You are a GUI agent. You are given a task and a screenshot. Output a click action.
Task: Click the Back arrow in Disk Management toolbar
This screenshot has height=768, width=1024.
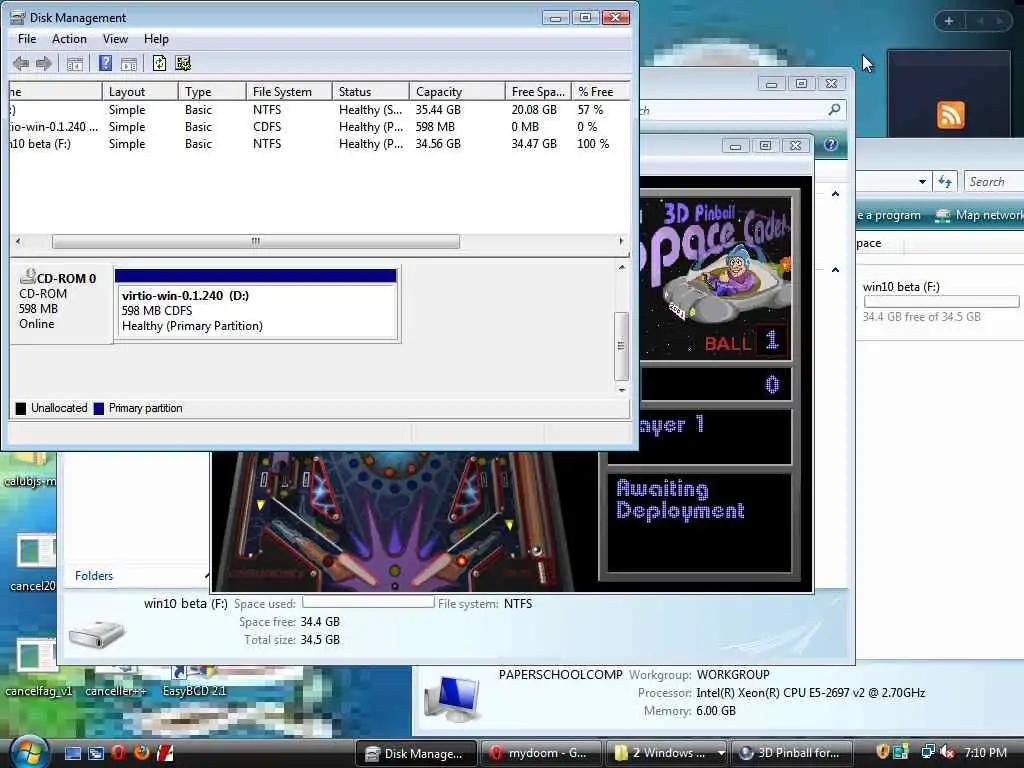point(21,63)
